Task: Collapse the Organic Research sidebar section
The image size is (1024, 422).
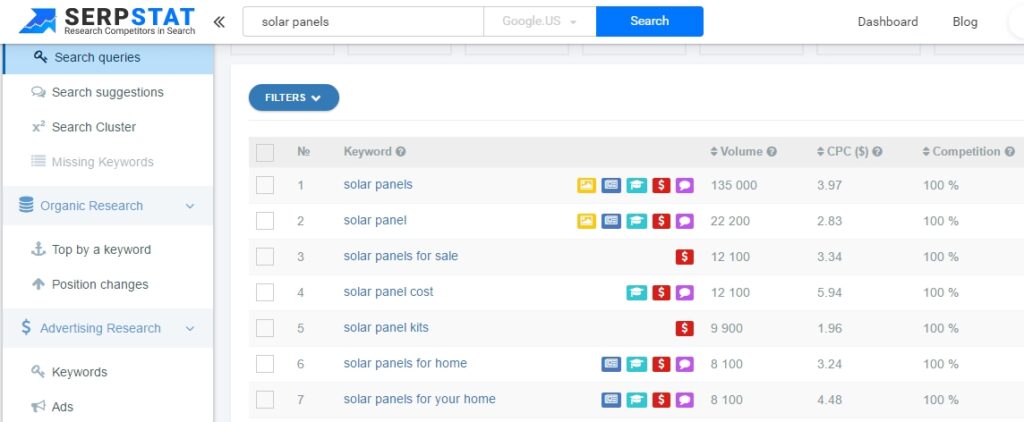Action: click(x=190, y=206)
